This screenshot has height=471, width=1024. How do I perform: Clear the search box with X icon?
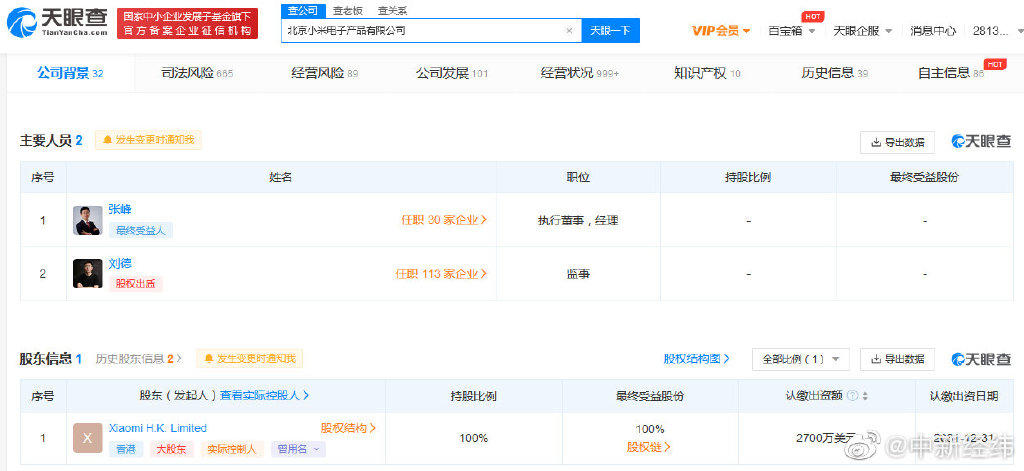[x=569, y=31]
